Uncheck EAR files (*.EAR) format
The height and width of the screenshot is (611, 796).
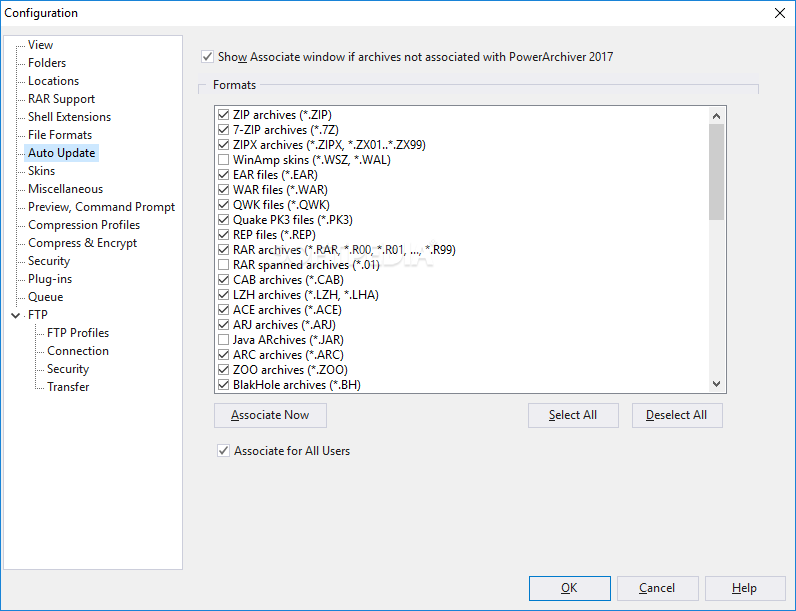click(x=223, y=175)
